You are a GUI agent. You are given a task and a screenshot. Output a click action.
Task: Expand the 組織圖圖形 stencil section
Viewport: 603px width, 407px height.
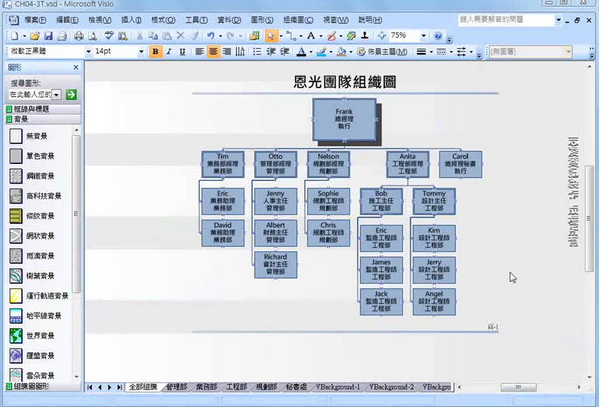35,386
